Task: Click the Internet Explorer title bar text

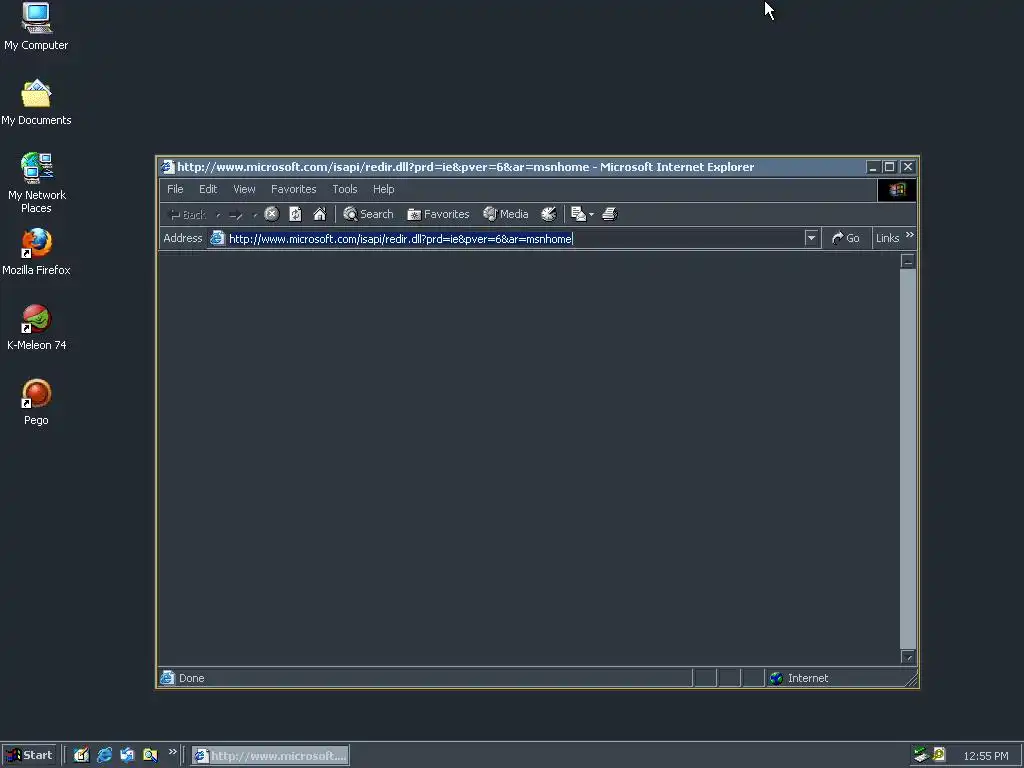Action: (x=466, y=167)
